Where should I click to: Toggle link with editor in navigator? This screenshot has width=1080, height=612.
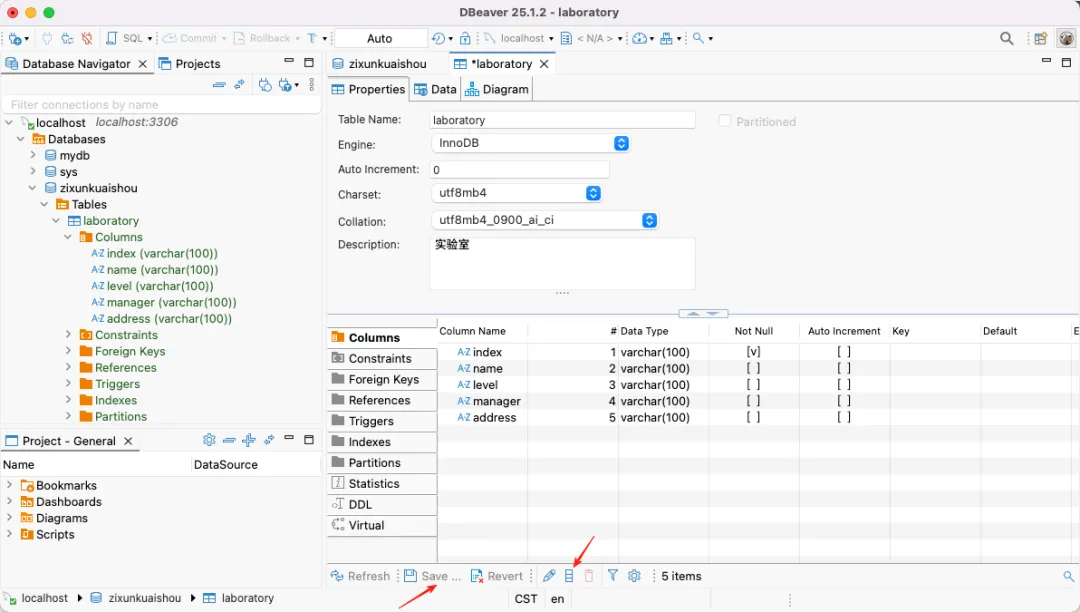click(x=239, y=85)
